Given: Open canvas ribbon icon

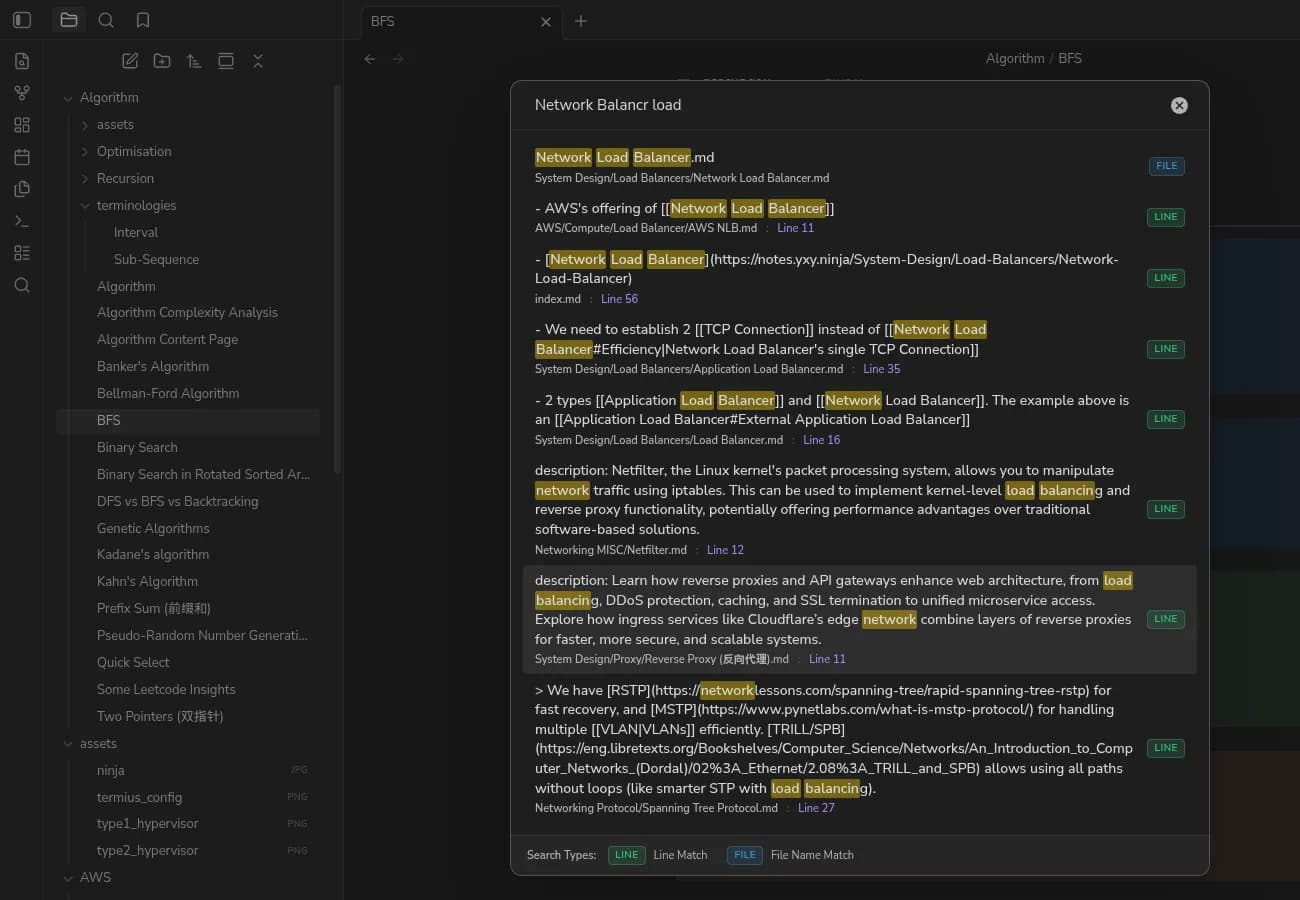Looking at the screenshot, I should tap(22, 125).
